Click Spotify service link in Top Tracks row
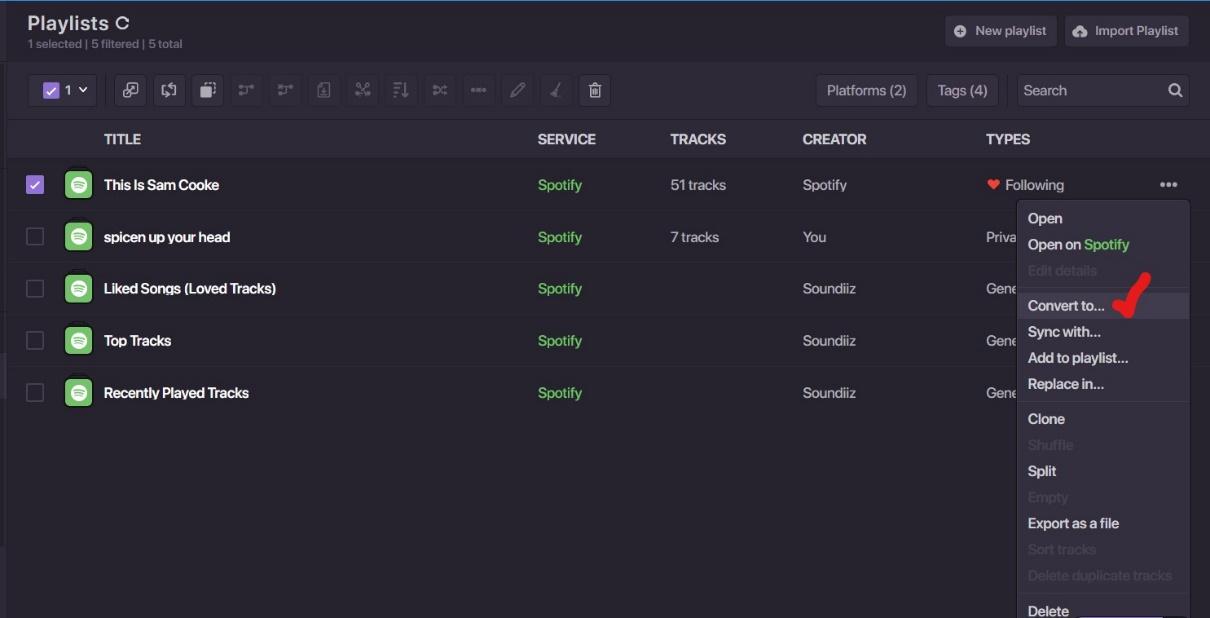The width and height of the screenshot is (1210, 618). [560, 341]
